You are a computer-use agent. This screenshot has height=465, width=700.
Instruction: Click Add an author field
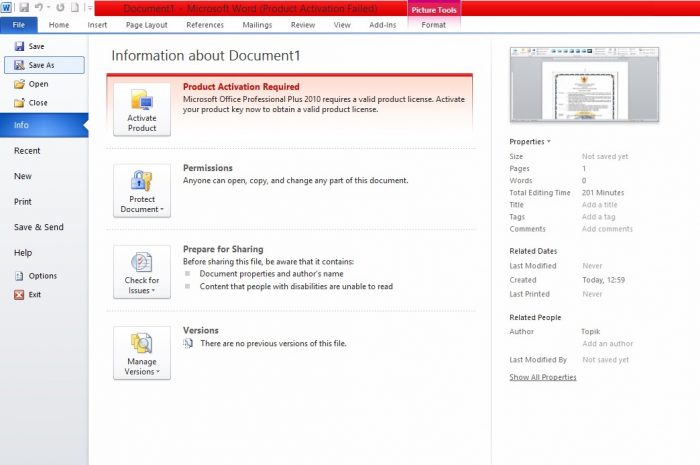[x=607, y=344]
